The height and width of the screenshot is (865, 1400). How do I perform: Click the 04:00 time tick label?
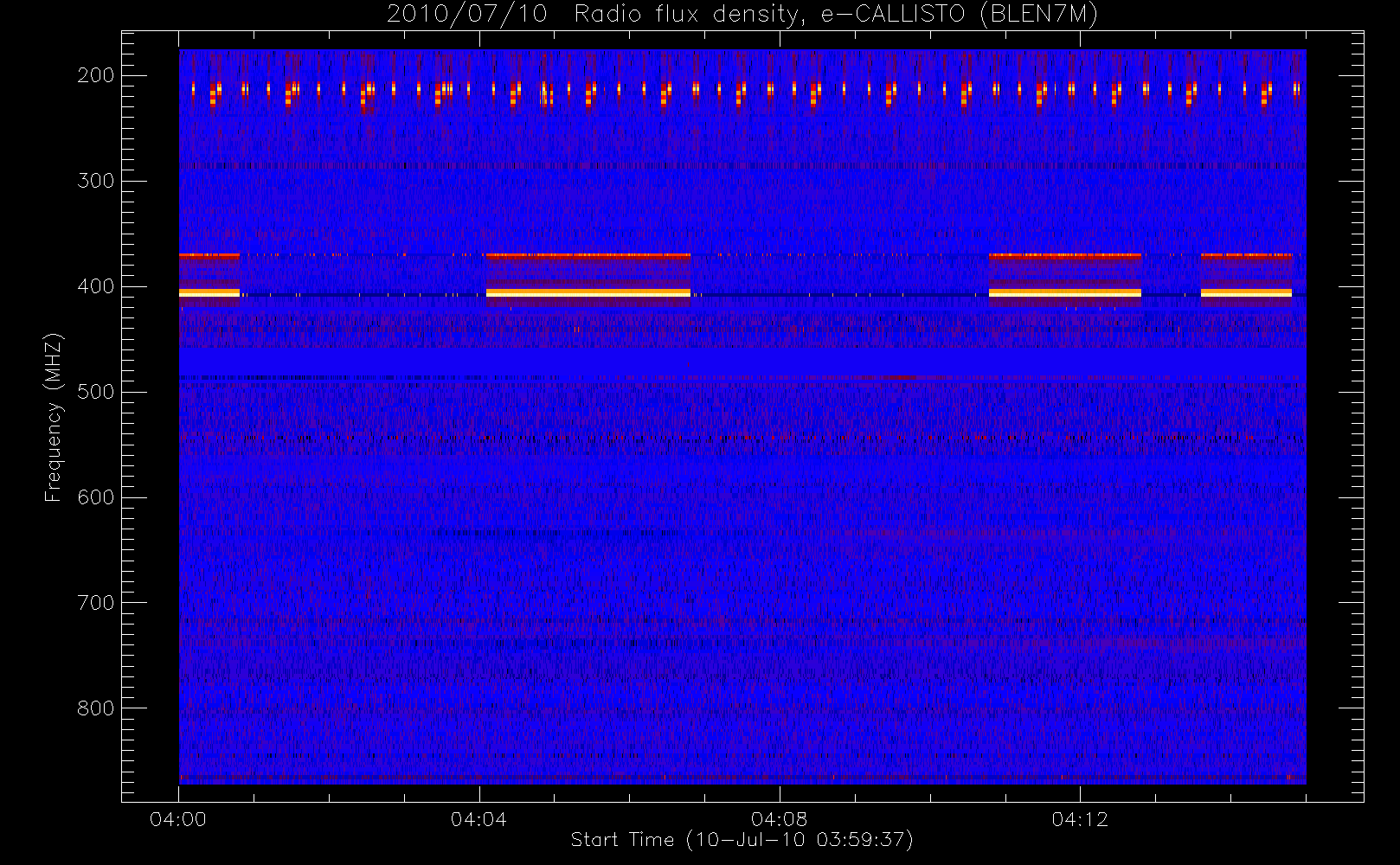click(x=178, y=819)
